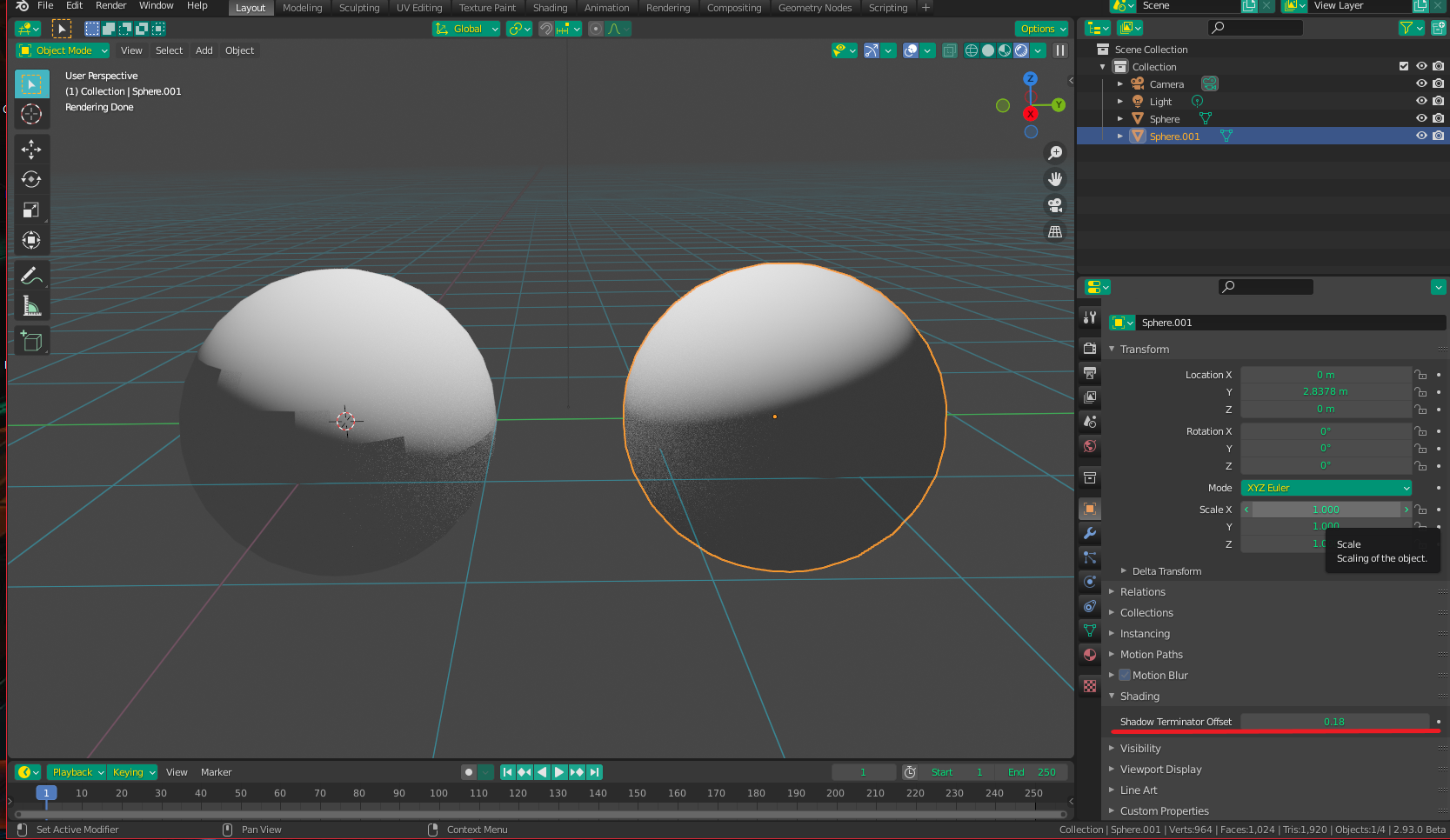Activate the Transform tool
This screenshot has height=840, width=1450.
tap(31, 241)
